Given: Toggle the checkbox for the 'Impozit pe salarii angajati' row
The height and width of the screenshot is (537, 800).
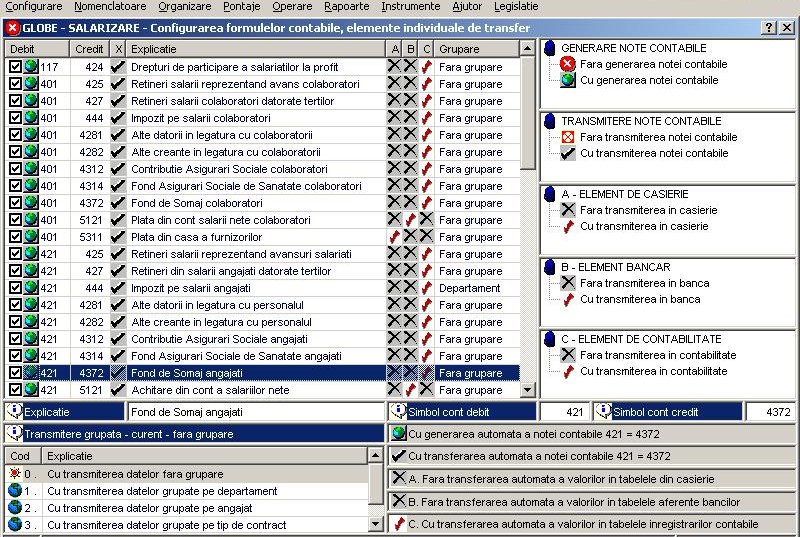Looking at the screenshot, I should (15, 288).
